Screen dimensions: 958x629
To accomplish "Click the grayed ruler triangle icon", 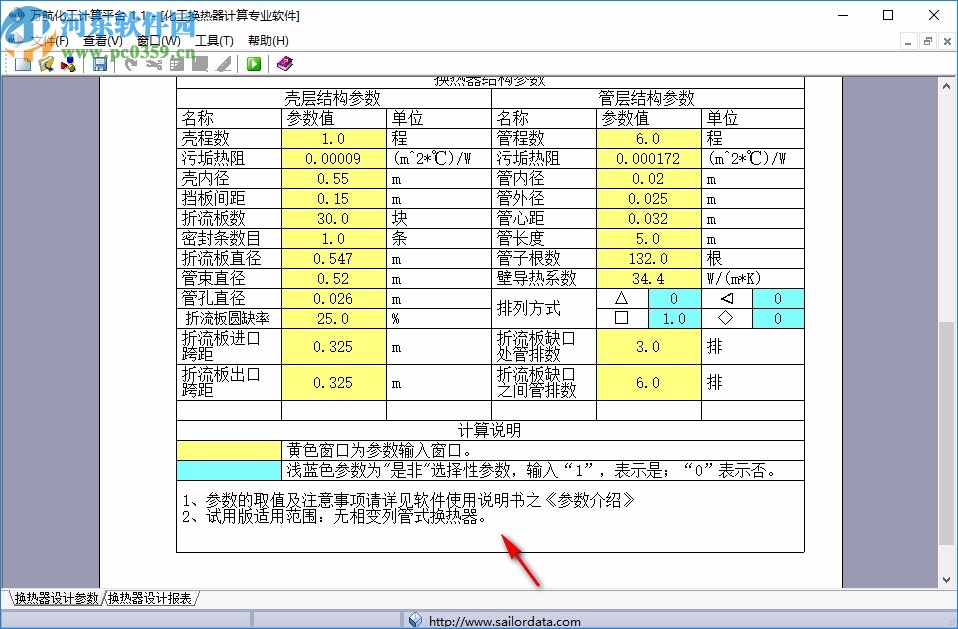I will (x=224, y=64).
